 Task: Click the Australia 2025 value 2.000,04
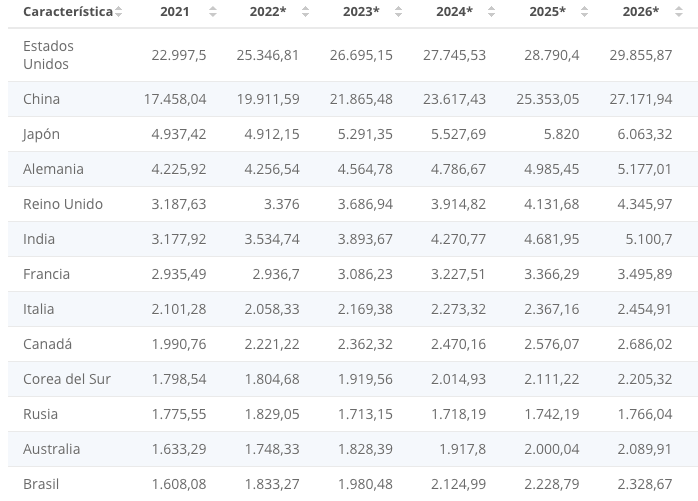point(552,449)
